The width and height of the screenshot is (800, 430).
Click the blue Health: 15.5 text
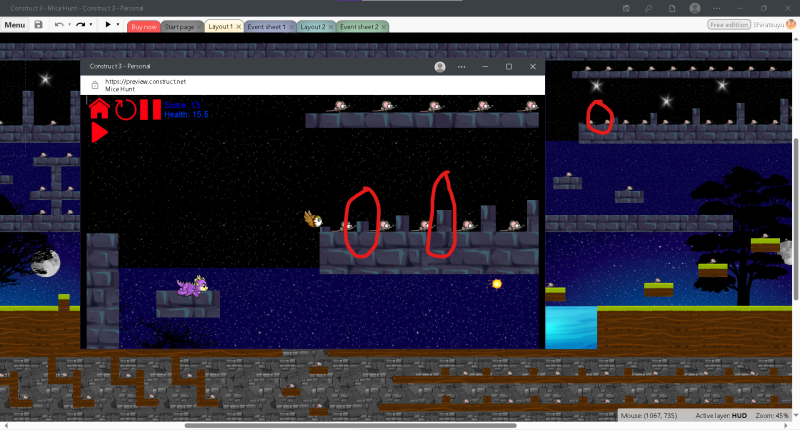coord(186,114)
